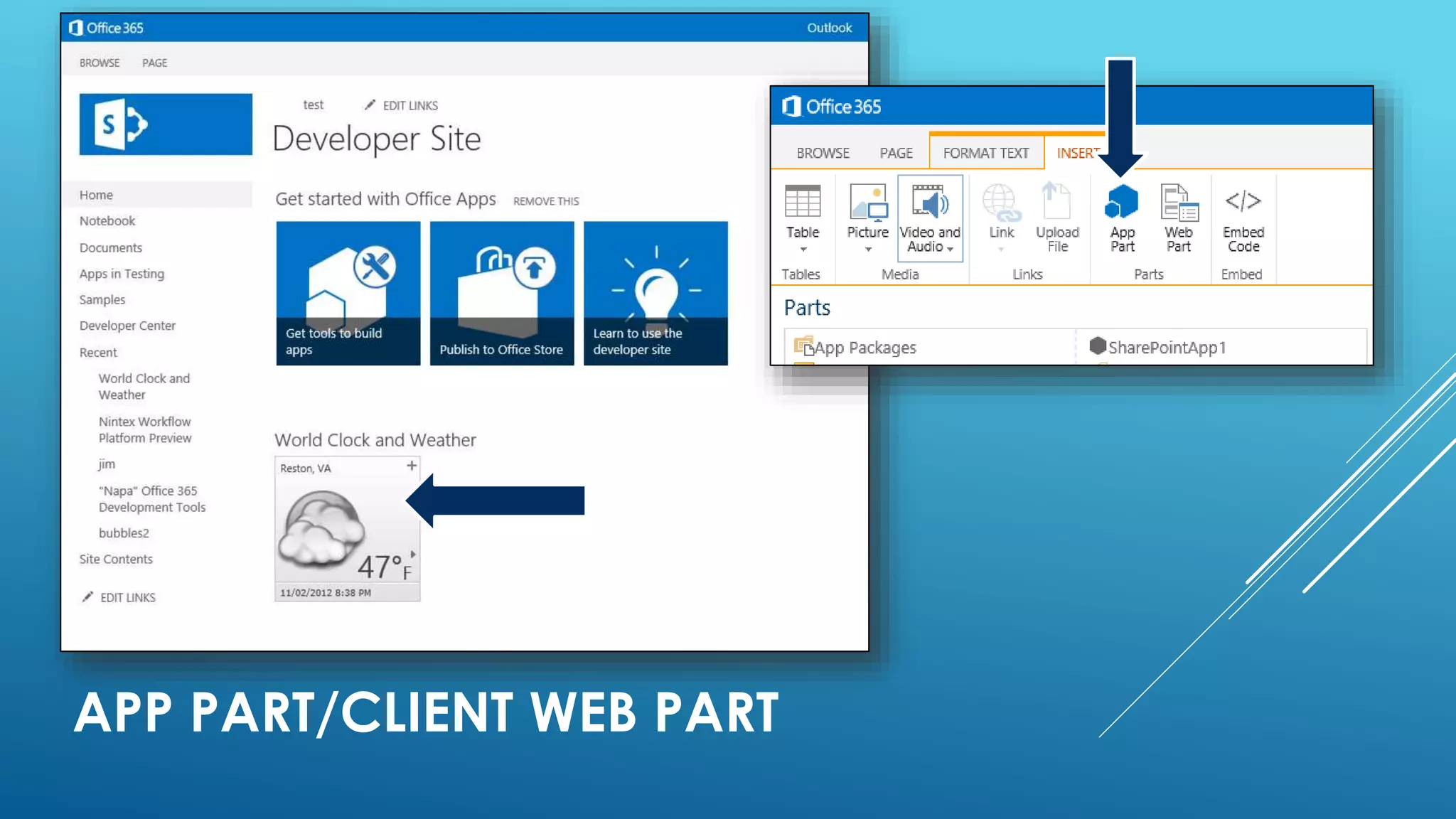Open "Napa" Office 365 Development Tools
This screenshot has height=819, width=1456.
tap(152, 499)
